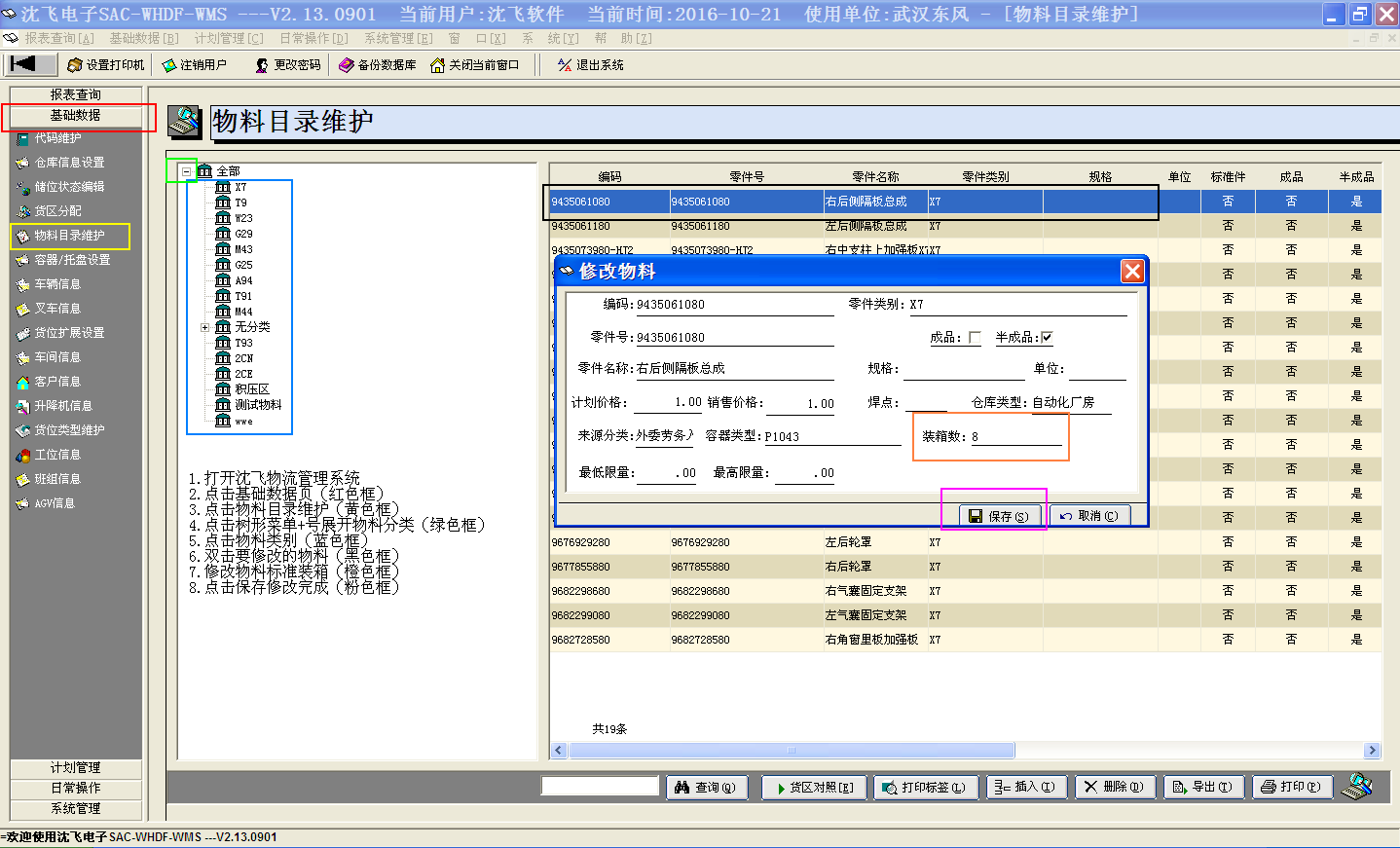Open the 报表查询 menu
This screenshot has width=1400, height=848.
point(58,38)
